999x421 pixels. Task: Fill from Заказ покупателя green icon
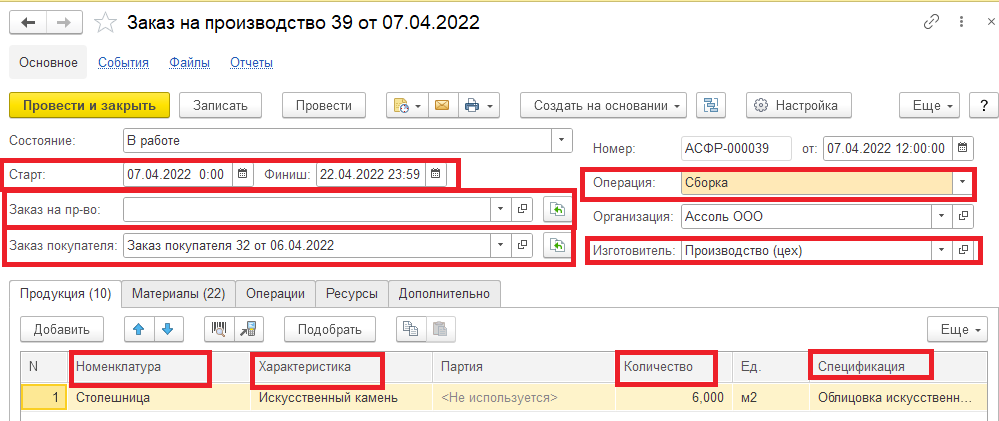556,245
